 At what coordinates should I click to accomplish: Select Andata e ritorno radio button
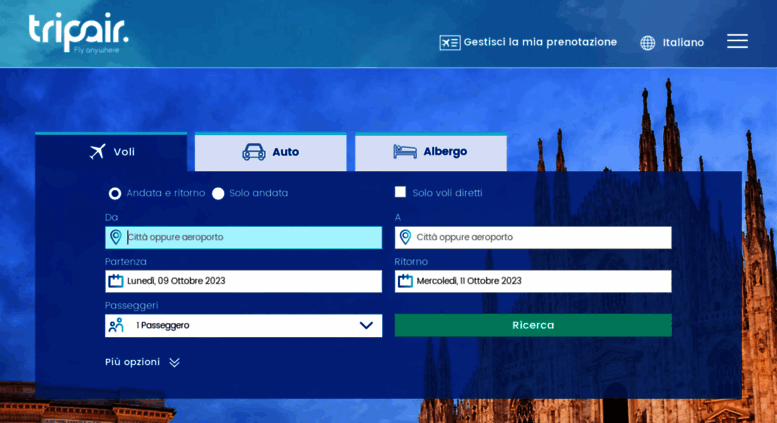115,194
